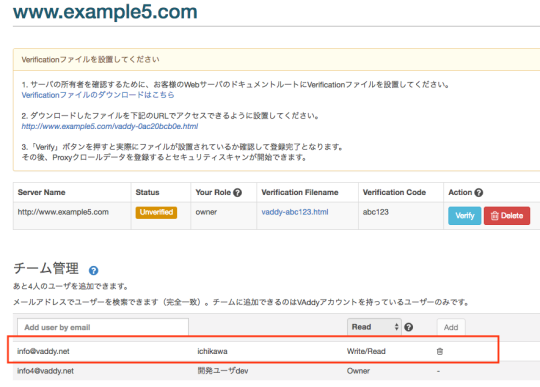Click the abc123 verification code
The image size is (540, 387).
point(376,212)
